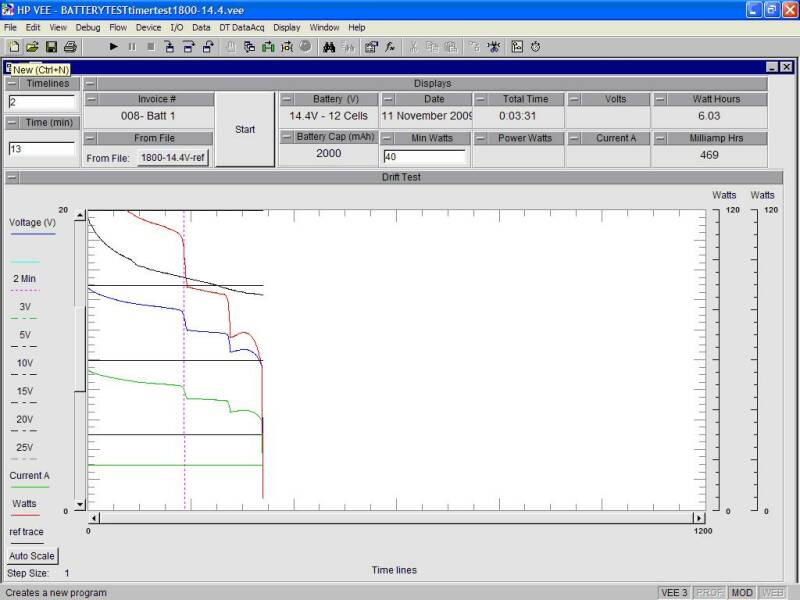Screen dimensions: 800x600
Task: Open the DT DataAcq menu
Action: (242, 28)
